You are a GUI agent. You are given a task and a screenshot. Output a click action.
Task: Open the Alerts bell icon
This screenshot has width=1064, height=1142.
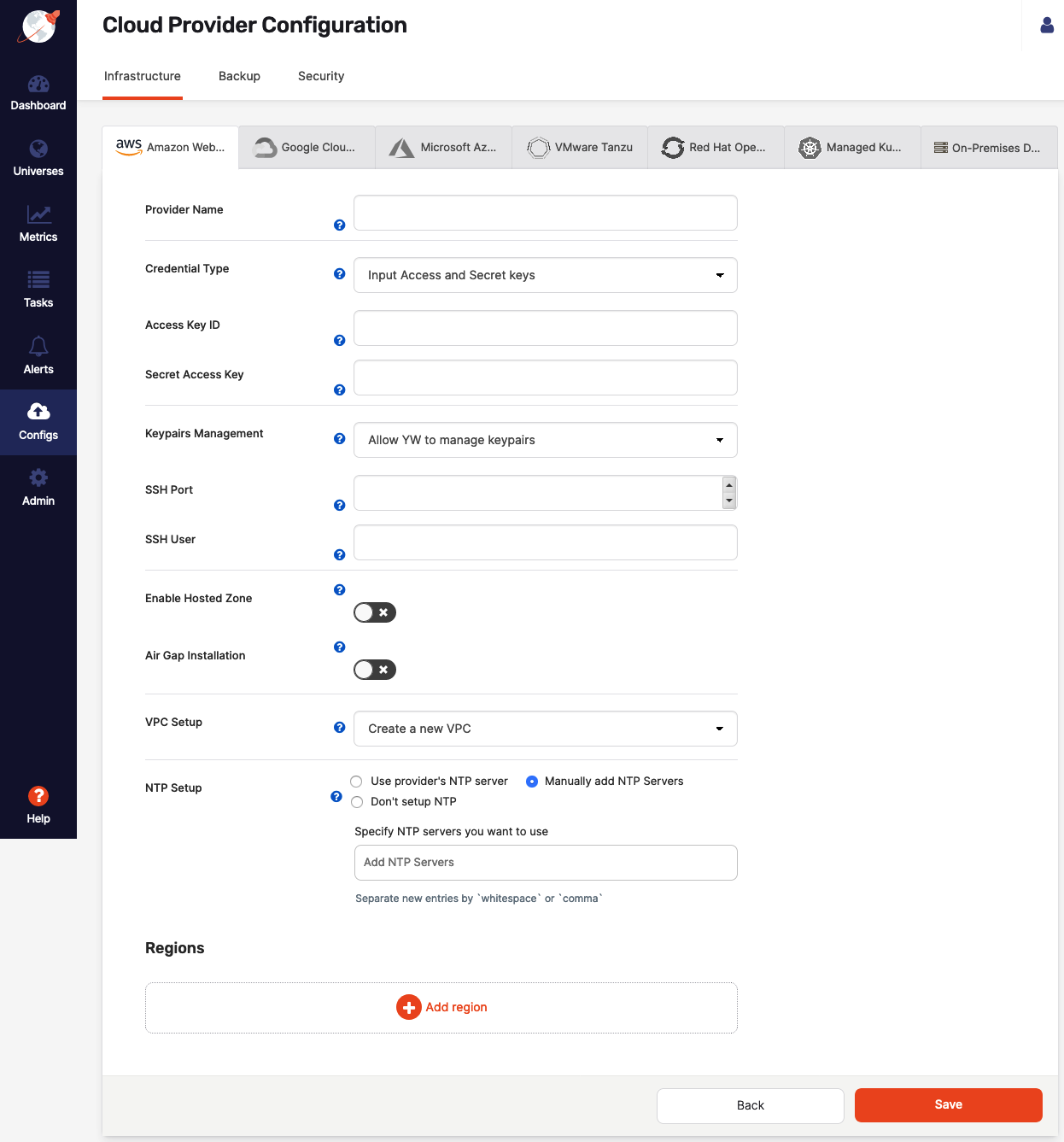click(x=38, y=347)
